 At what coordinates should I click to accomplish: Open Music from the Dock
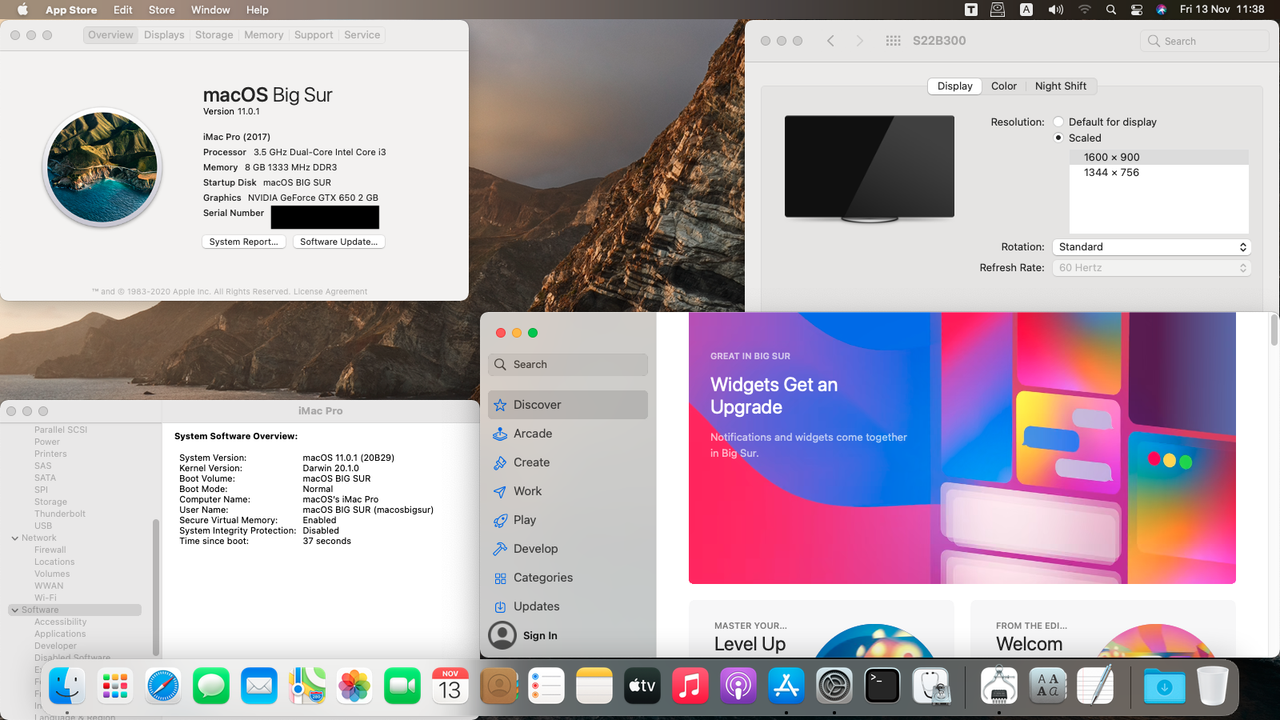click(x=690, y=686)
